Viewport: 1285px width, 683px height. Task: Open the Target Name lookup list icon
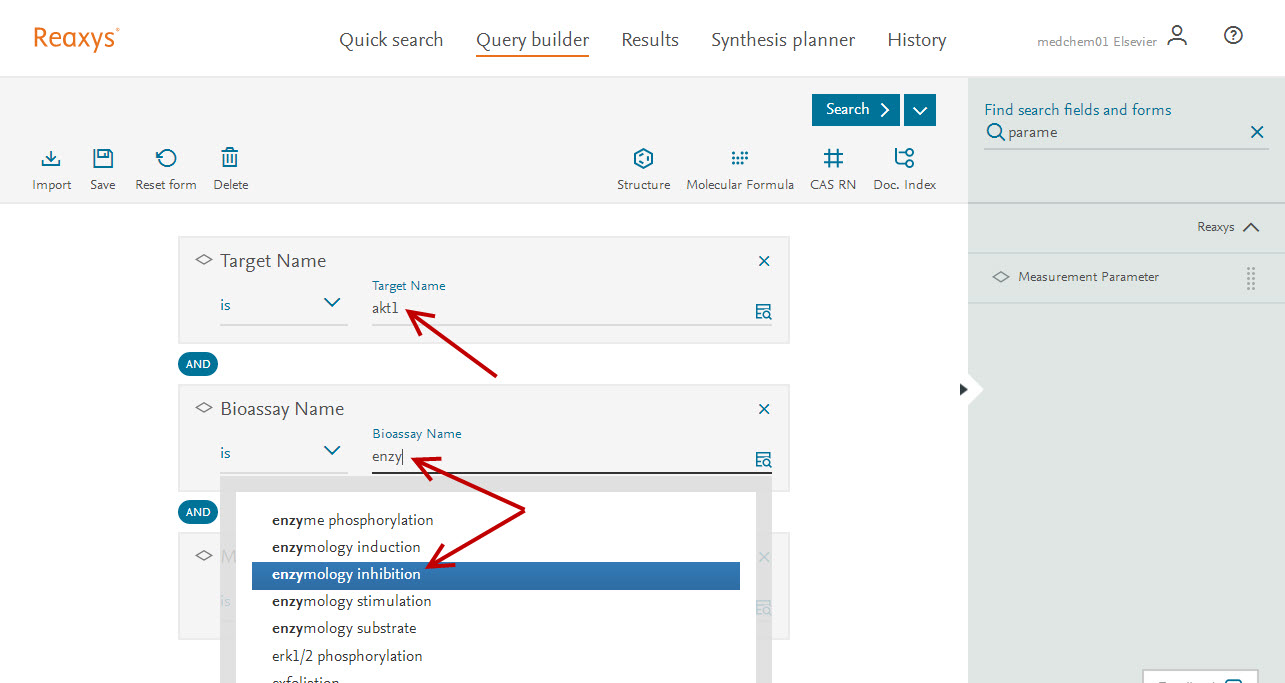(763, 311)
